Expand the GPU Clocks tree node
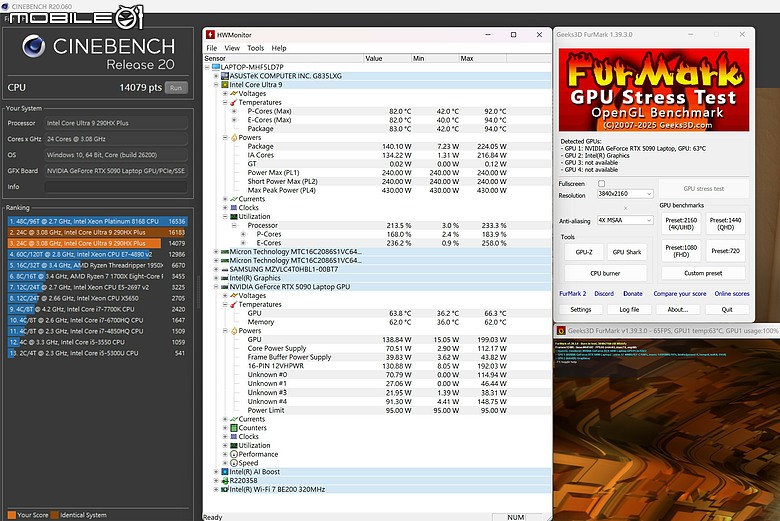 [x=225, y=437]
